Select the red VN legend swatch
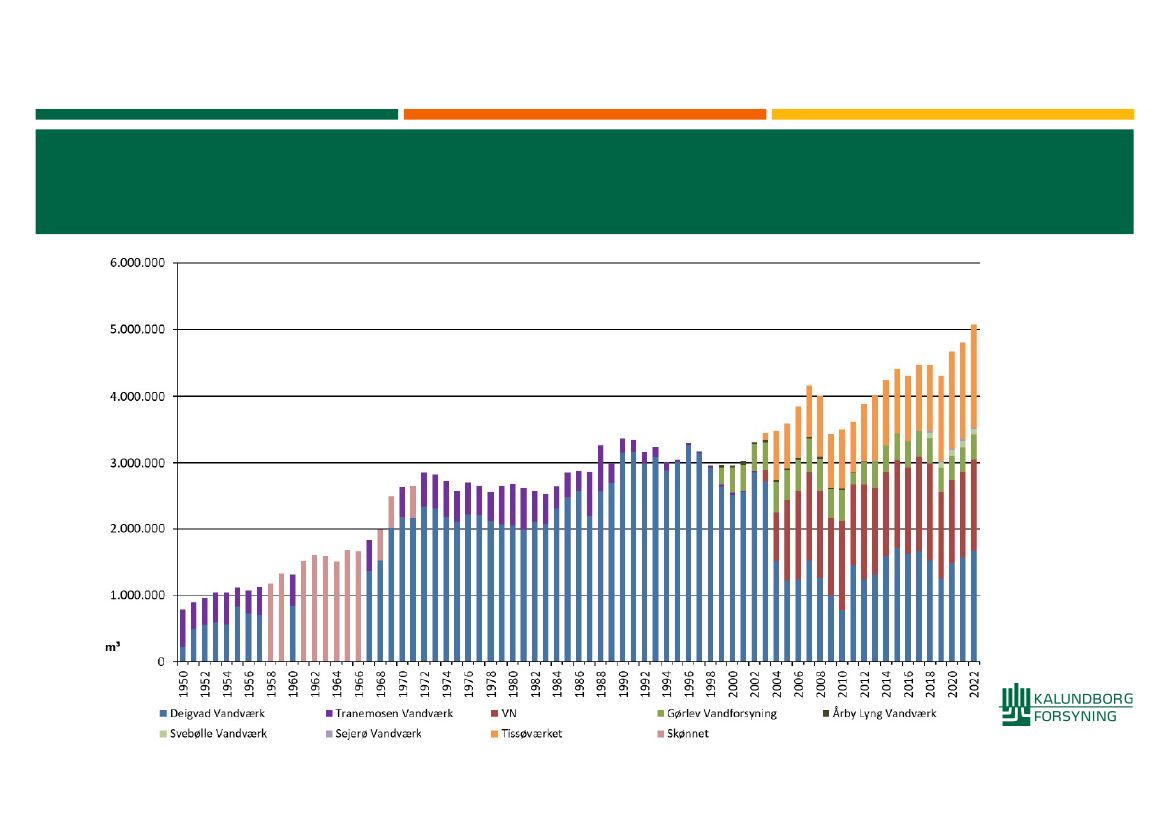This screenshot has width=1169, height=827. tap(494, 714)
